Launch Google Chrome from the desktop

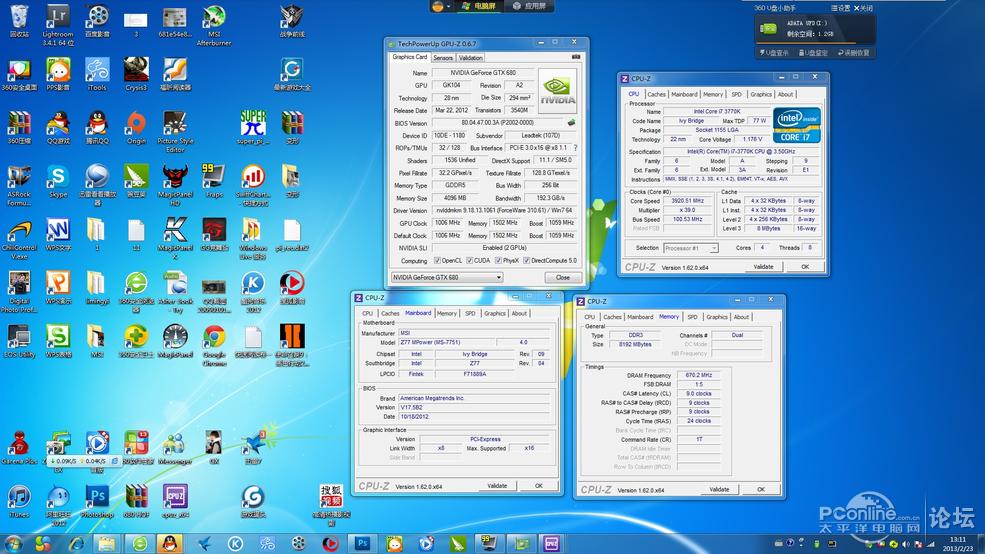point(214,345)
